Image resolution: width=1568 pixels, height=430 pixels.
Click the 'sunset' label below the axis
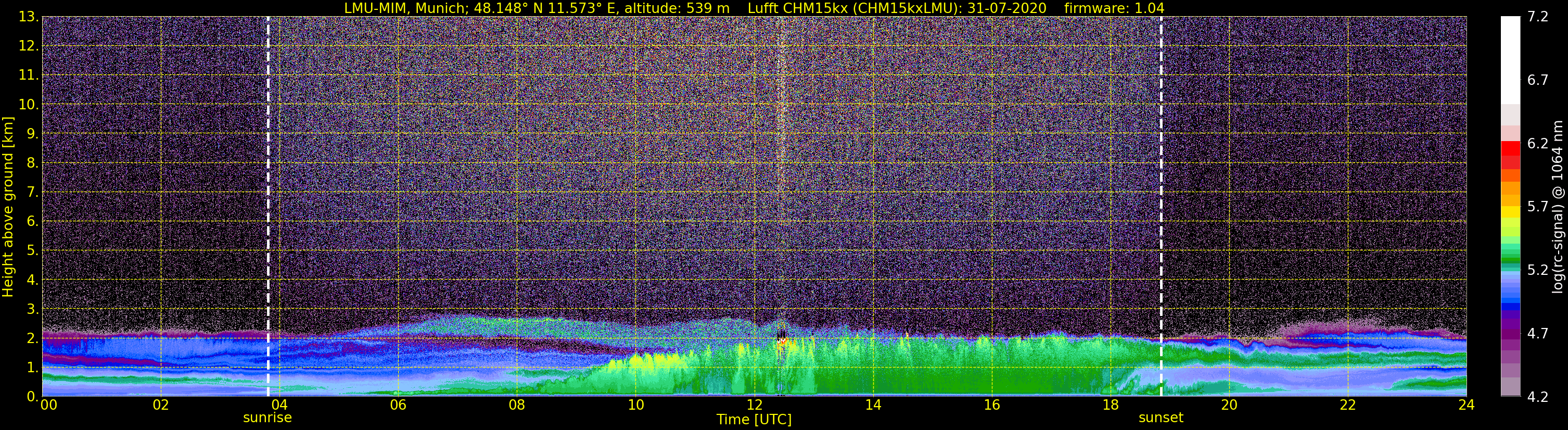coord(1161,418)
